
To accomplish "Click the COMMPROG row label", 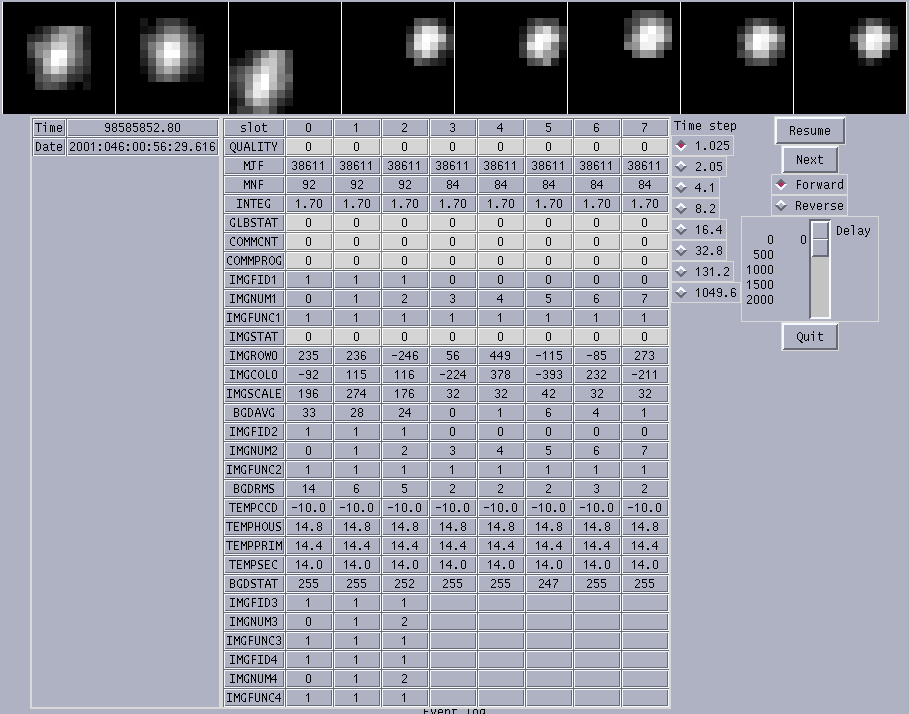I will 254,261.
